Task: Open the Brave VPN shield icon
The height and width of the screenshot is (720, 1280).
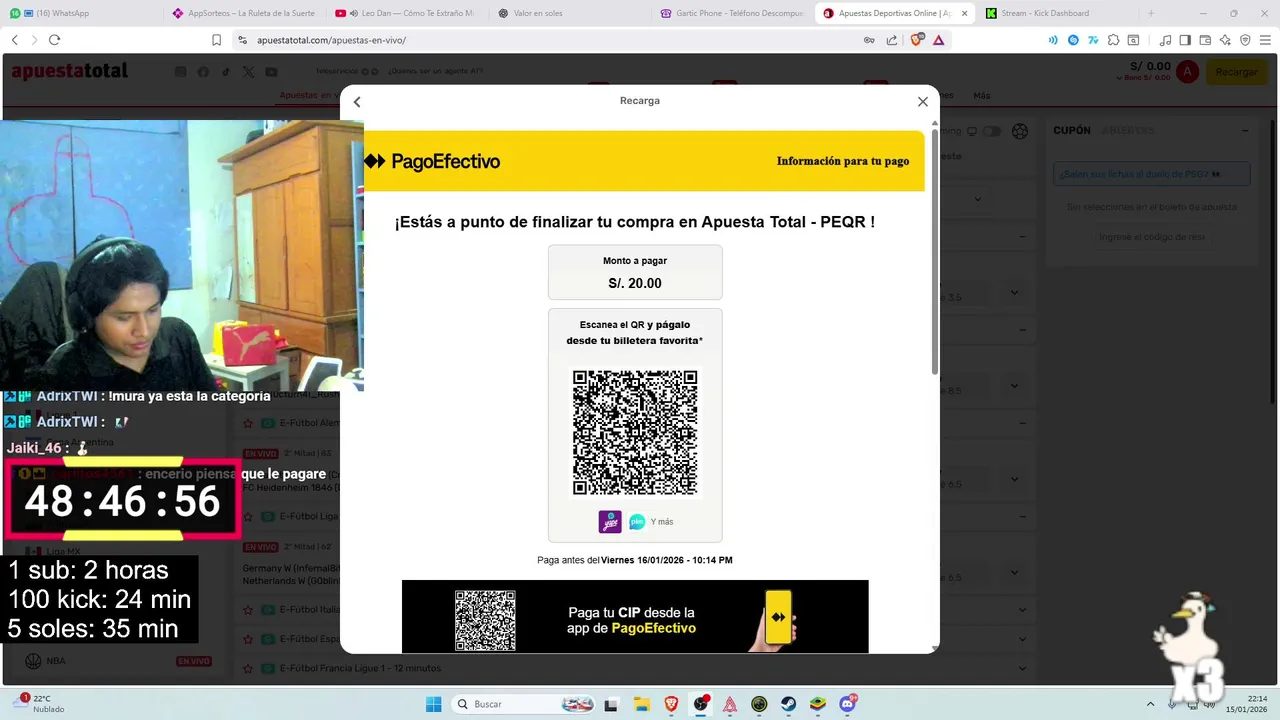Action: pyautogui.click(x=1245, y=40)
